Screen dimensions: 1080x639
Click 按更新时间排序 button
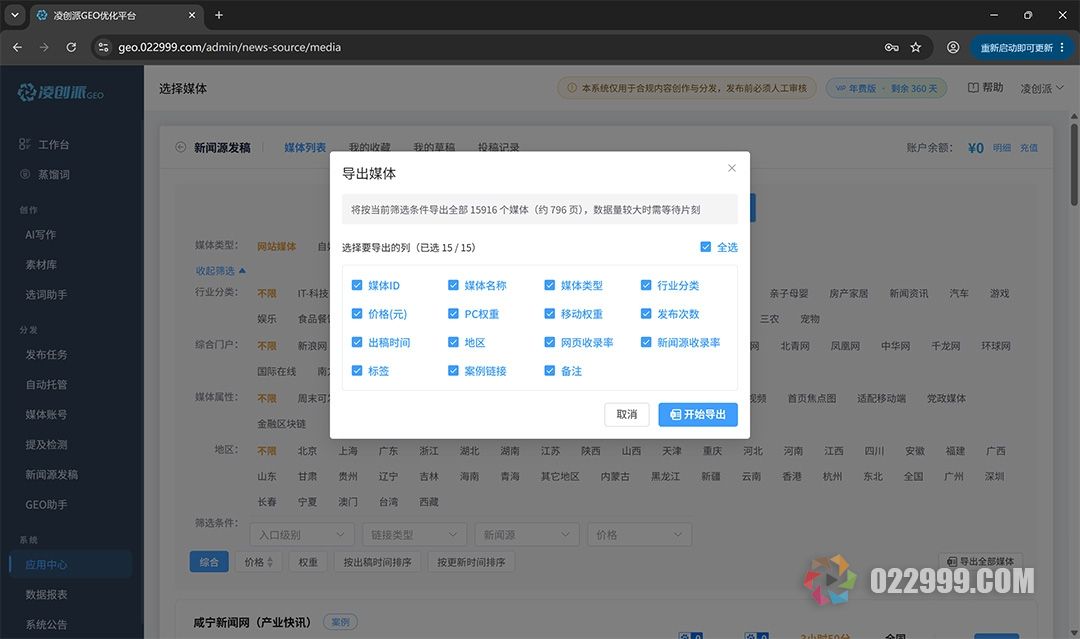coord(471,562)
